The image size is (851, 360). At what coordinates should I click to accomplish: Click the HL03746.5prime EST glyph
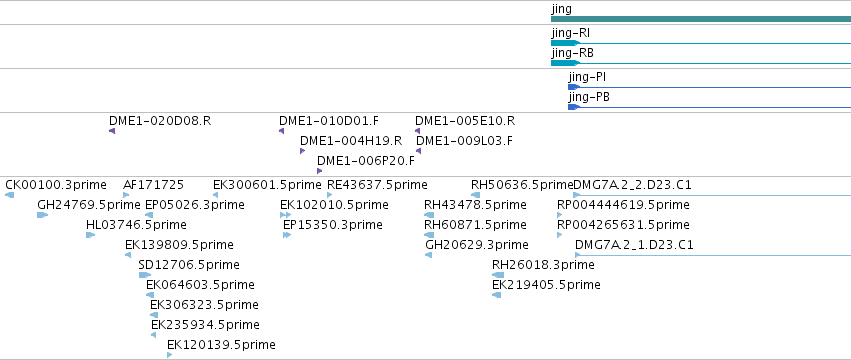click(x=91, y=235)
